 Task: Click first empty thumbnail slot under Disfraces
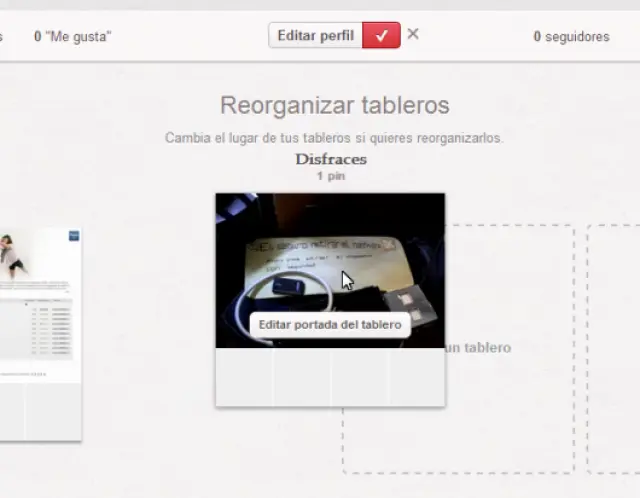pyautogui.click(x=244, y=377)
